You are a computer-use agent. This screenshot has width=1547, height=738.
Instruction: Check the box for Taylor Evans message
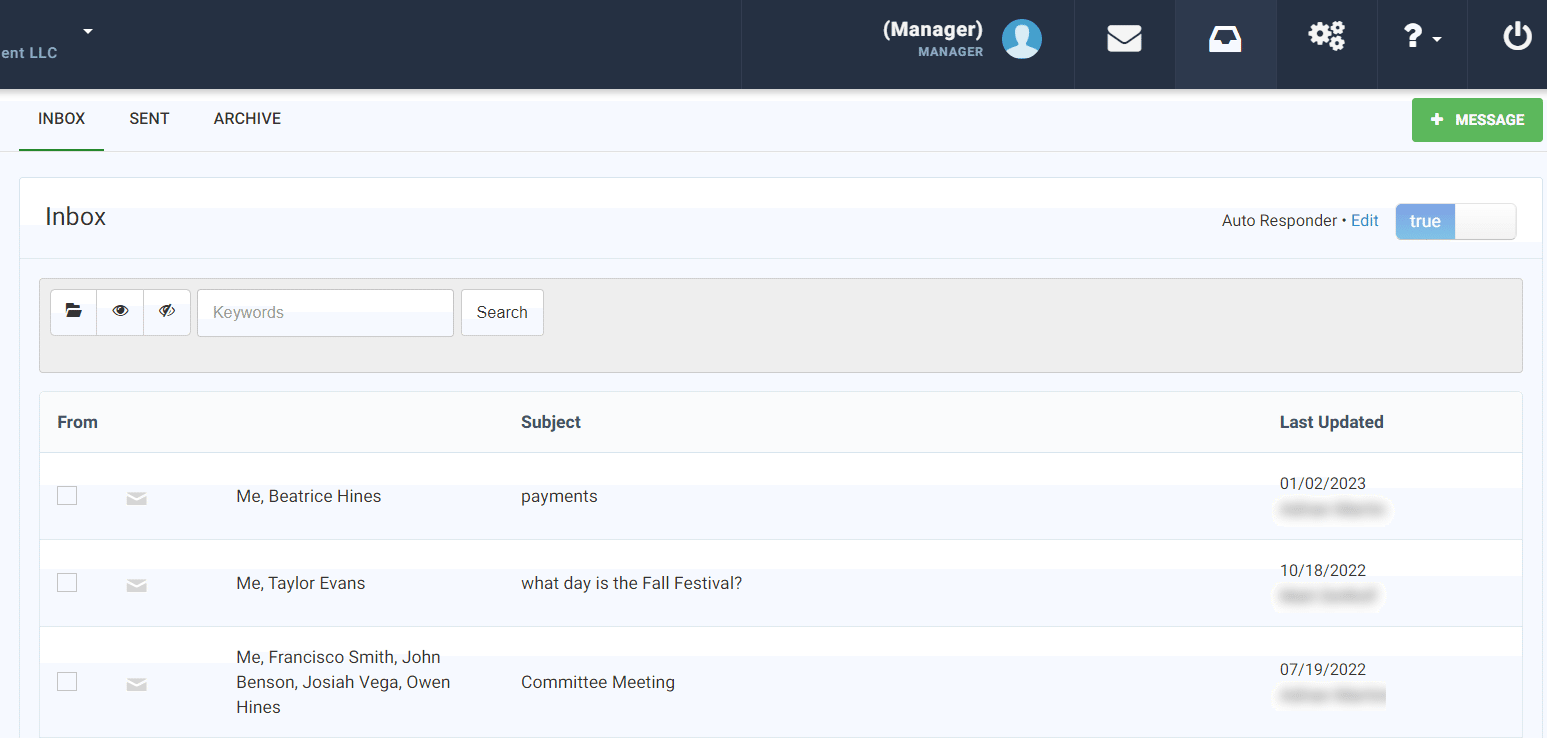pos(67,582)
